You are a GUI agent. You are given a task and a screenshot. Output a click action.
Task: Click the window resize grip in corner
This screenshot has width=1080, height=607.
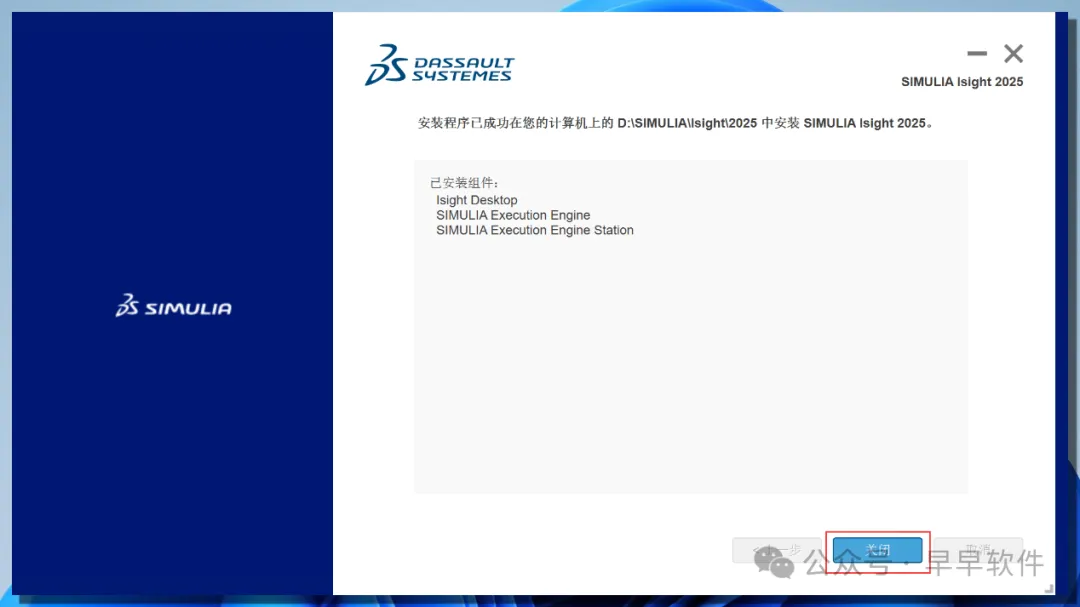pos(1048,588)
